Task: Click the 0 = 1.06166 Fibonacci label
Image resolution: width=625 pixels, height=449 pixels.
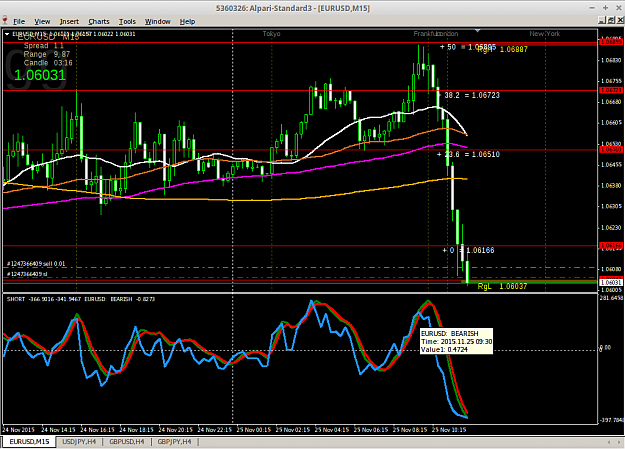Action: (468, 250)
